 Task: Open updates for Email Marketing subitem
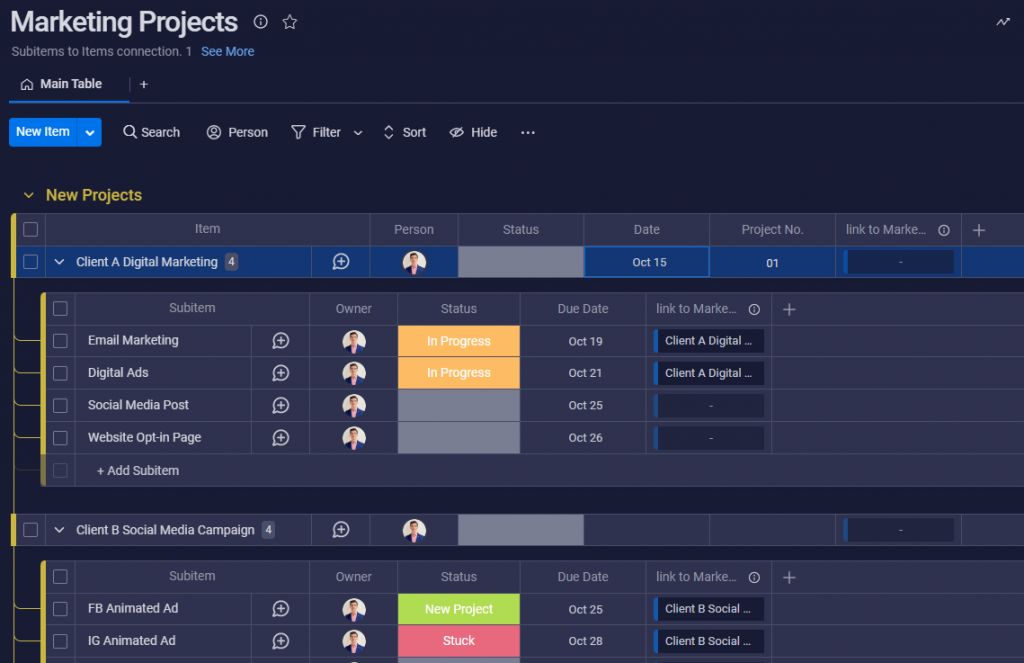[x=281, y=341]
